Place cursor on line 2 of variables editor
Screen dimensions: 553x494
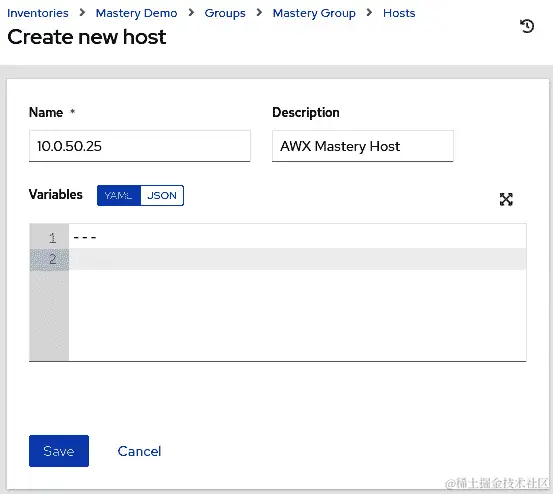coord(297,259)
